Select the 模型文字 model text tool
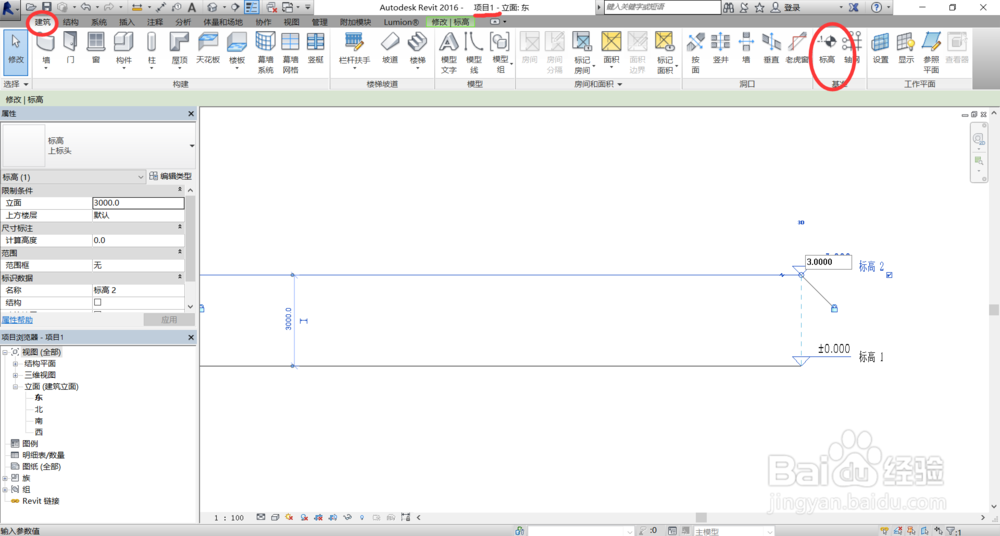The width and height of the screenshot is (1000, 536). (449, 52)
